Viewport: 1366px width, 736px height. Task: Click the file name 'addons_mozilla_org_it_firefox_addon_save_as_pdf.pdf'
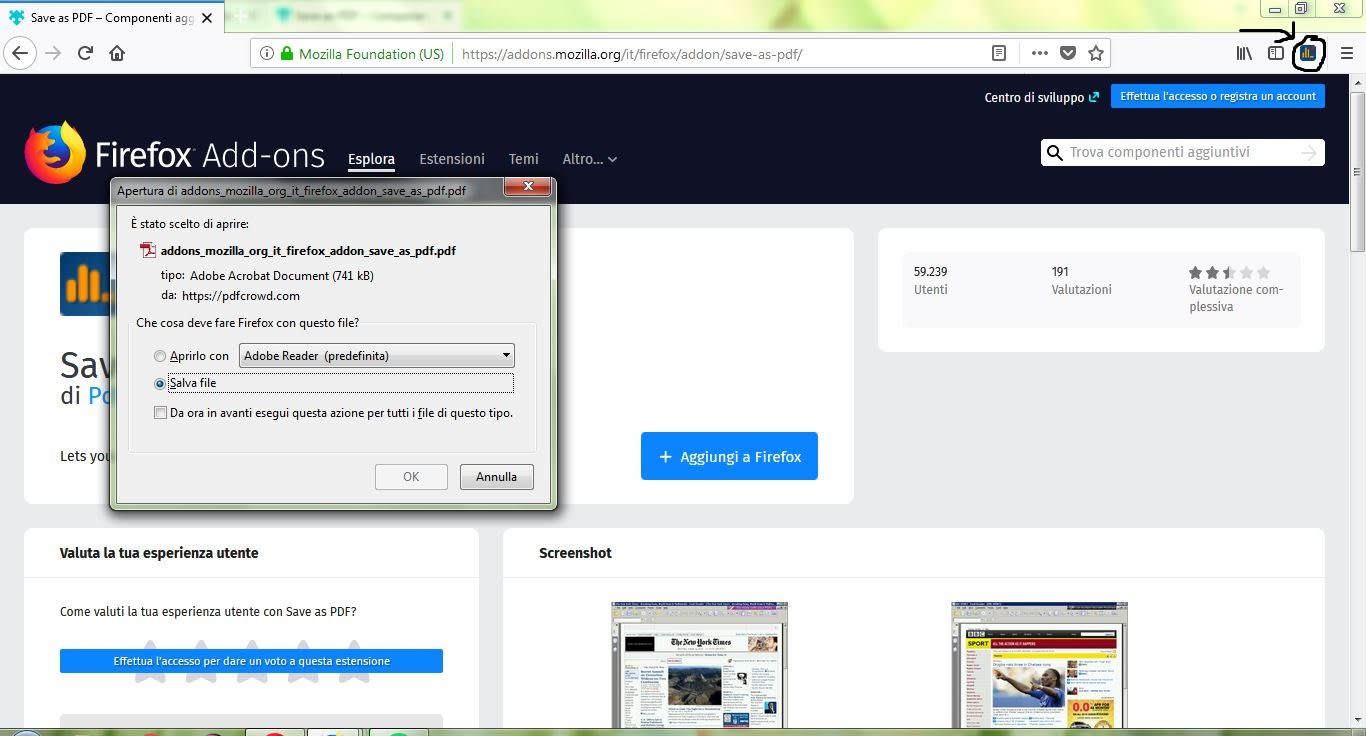[308, 251]
